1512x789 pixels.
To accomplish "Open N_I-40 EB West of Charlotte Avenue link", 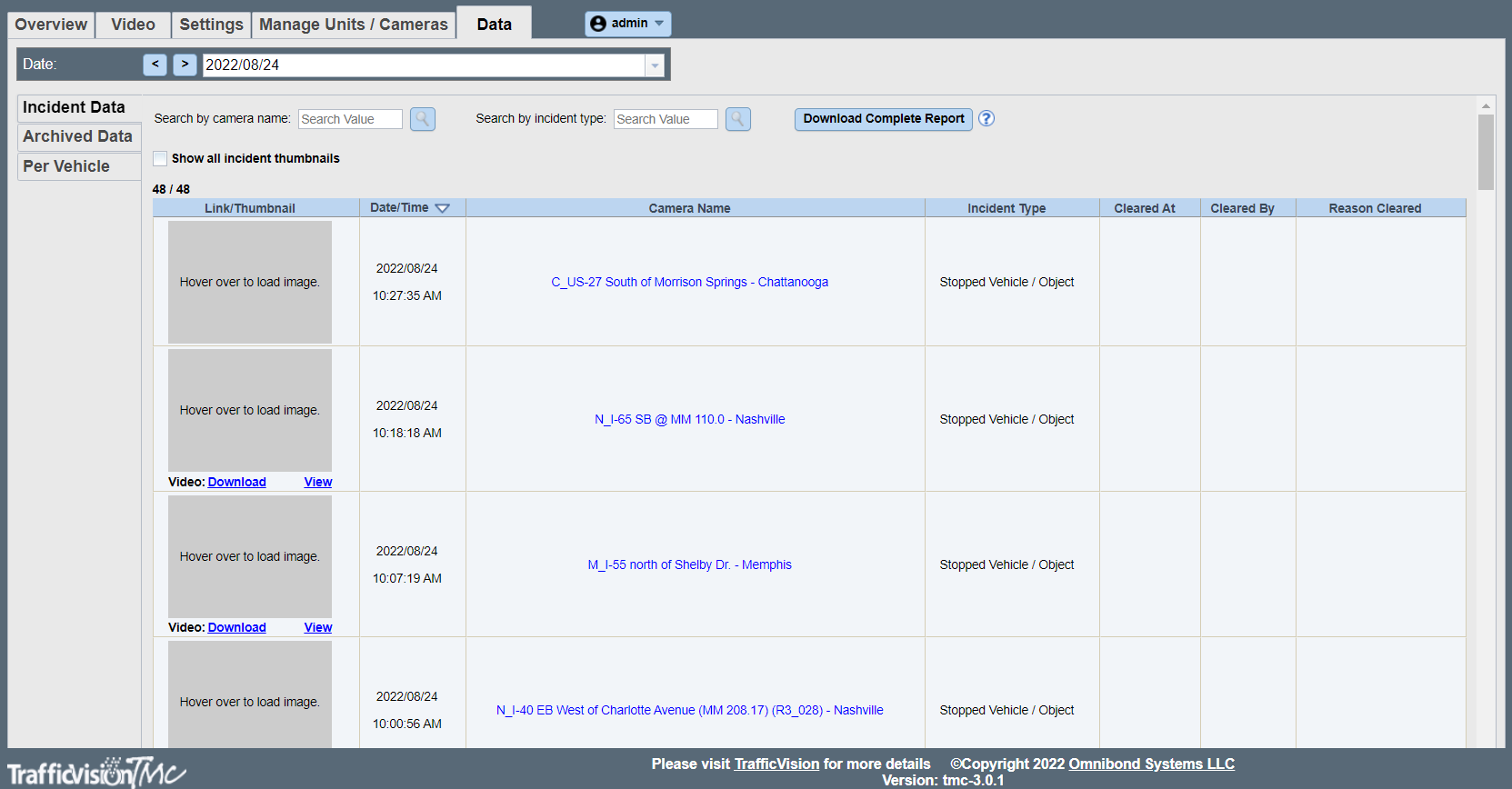I will point(689,710).
